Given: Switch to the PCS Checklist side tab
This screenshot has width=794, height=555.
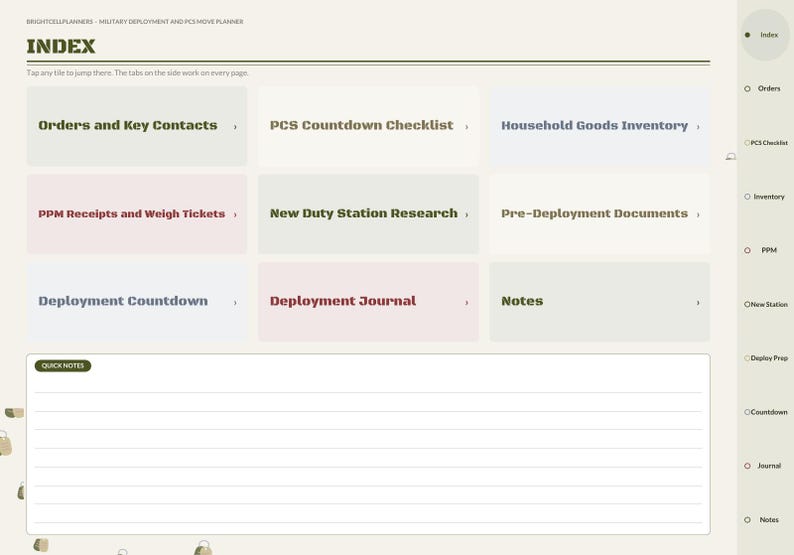Looking at the screenshot, I should (x=765, y=143).
